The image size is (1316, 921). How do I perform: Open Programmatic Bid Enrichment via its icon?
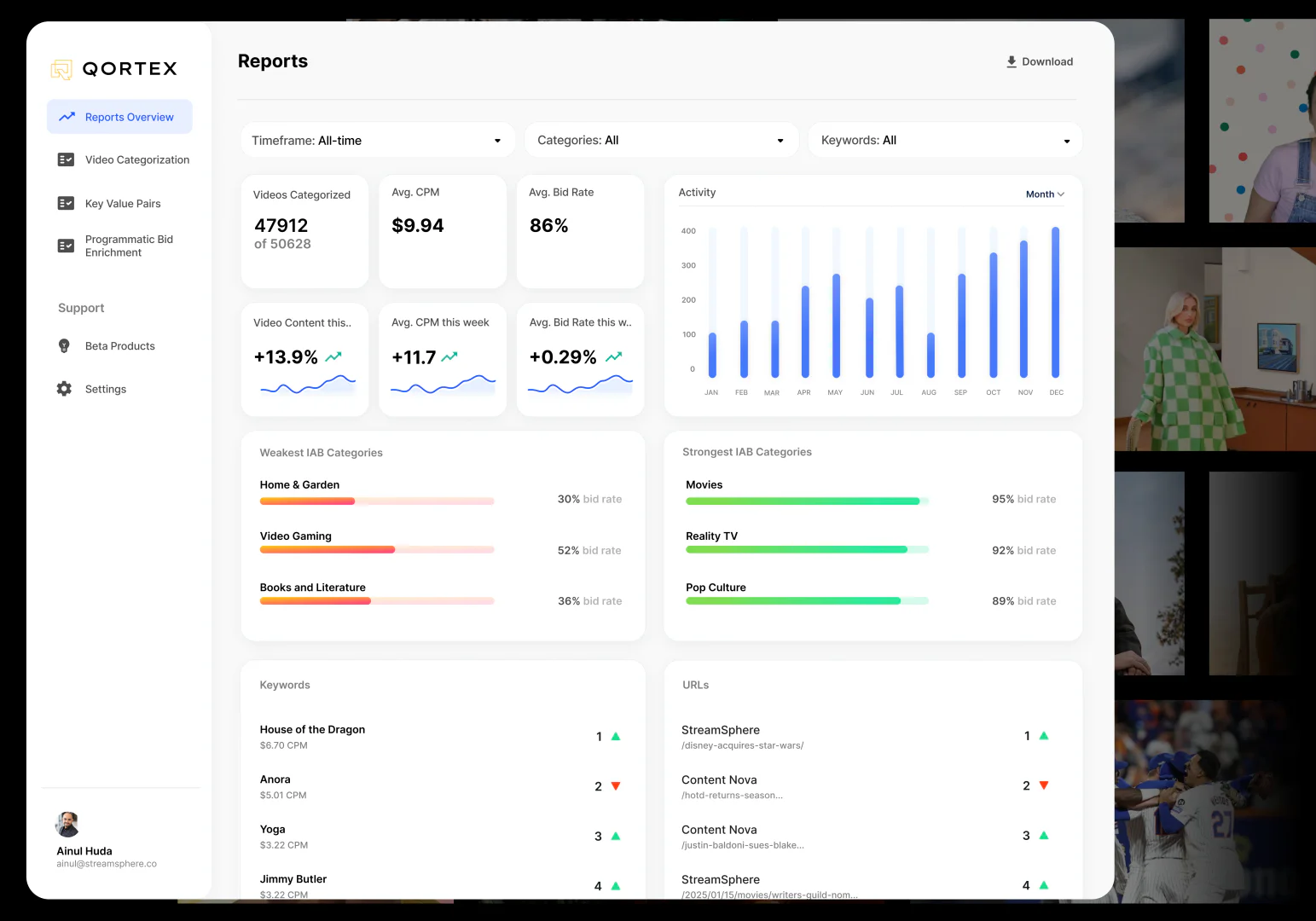click(x=66, y=246)
